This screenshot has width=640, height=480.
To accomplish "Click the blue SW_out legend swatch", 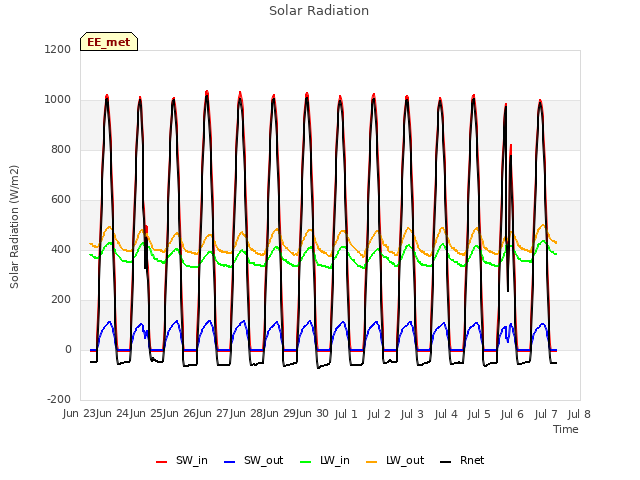I will [x=230, y=462].
